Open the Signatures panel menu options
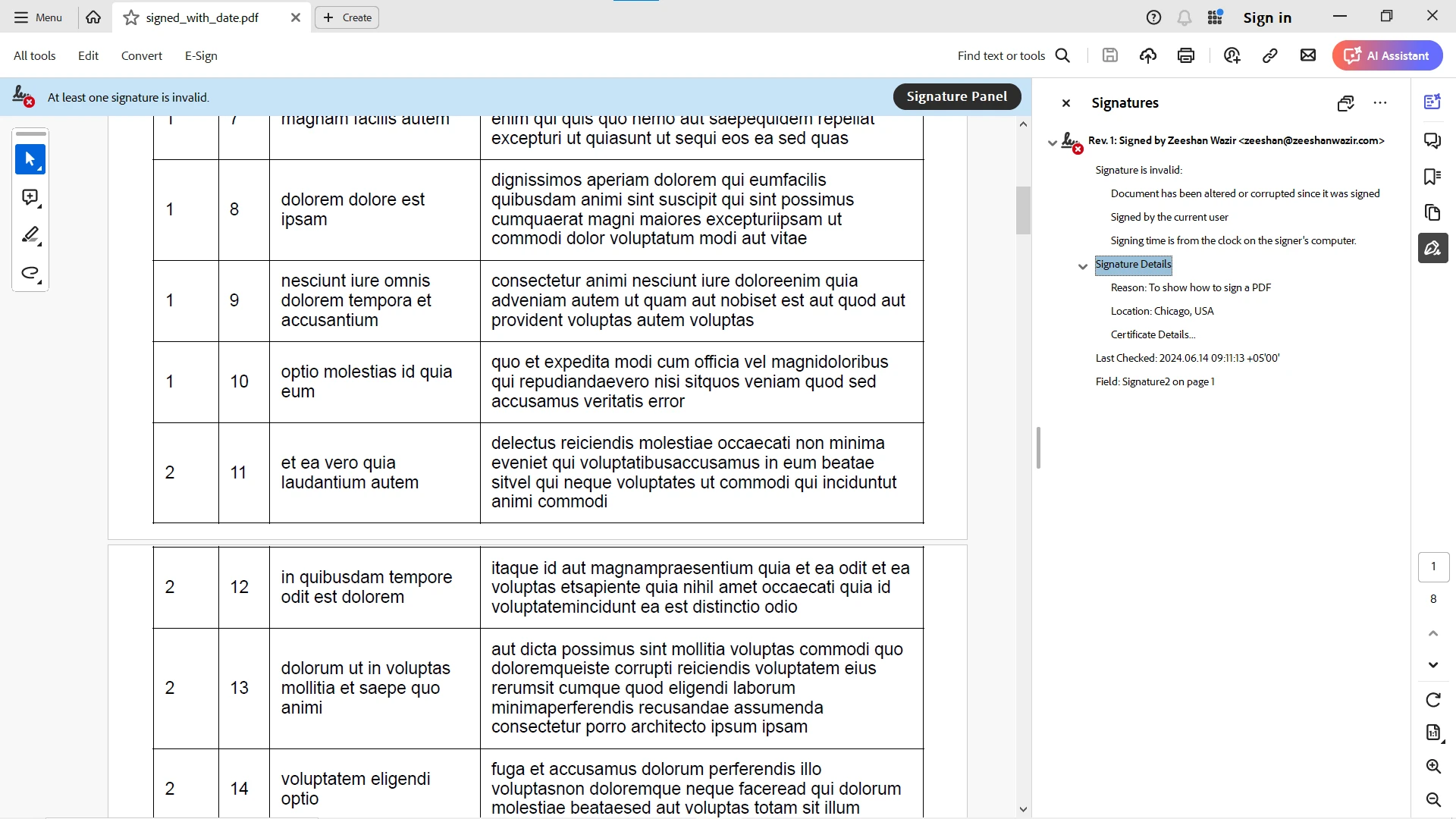Screen dimensions: 1456x819 click(x=1380, y=102)
